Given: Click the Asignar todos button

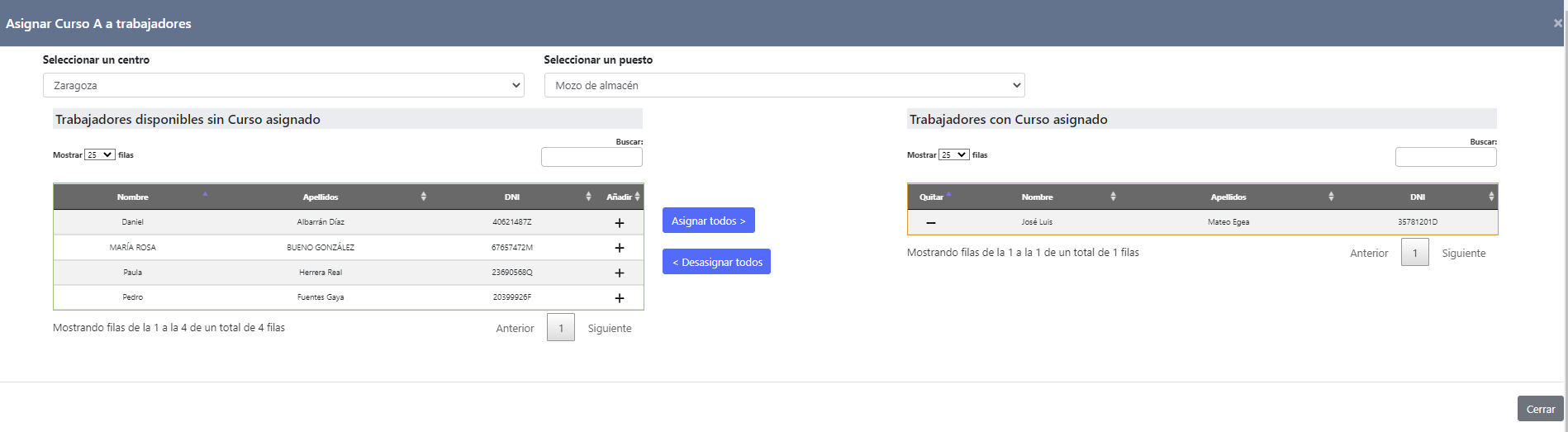Looking at the screenshot, I should click(709, 221).
